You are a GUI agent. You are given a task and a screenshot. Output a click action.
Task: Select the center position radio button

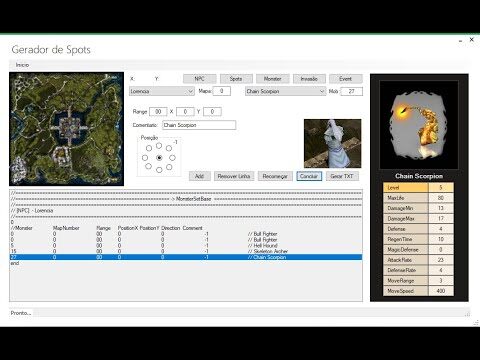159,158
